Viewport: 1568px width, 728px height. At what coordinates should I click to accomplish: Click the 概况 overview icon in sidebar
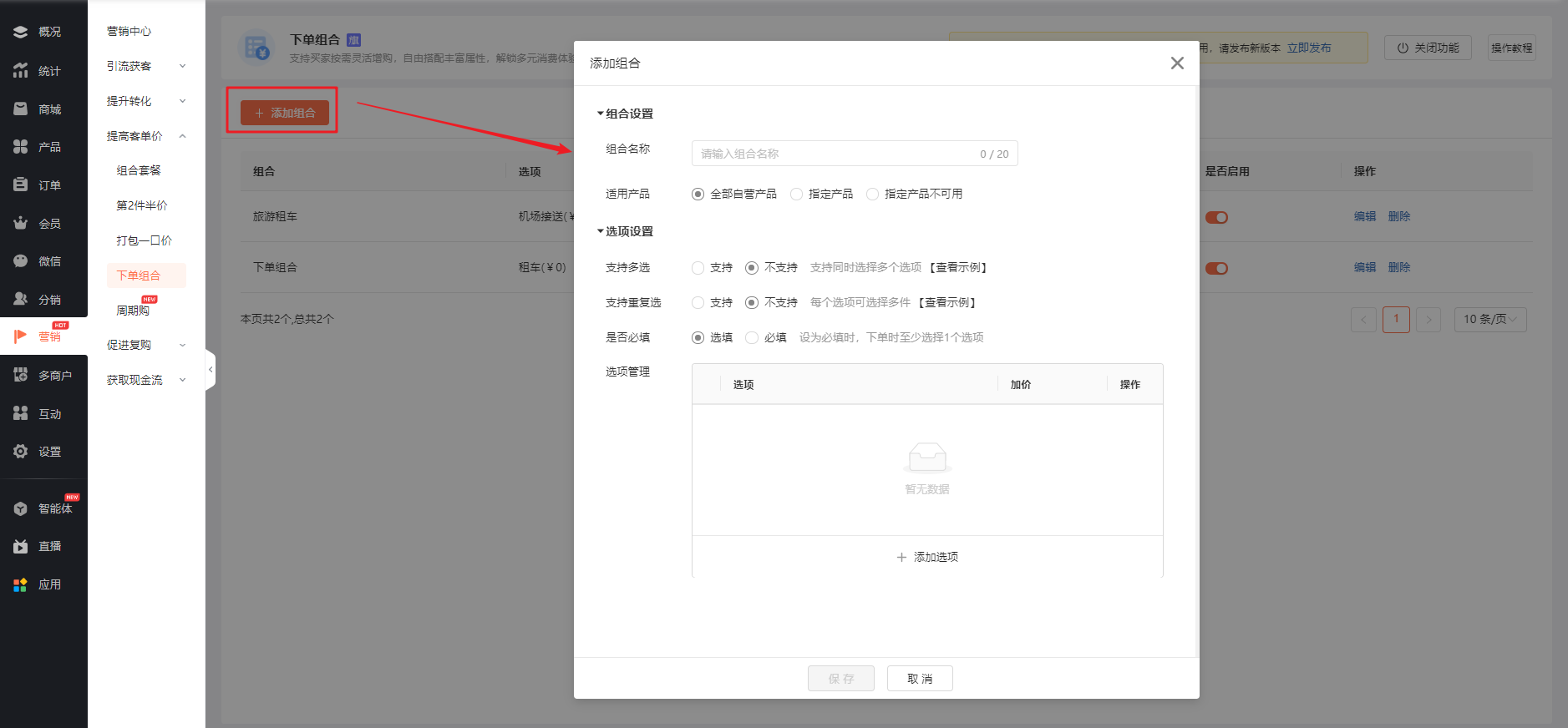(x=21, y=32)
